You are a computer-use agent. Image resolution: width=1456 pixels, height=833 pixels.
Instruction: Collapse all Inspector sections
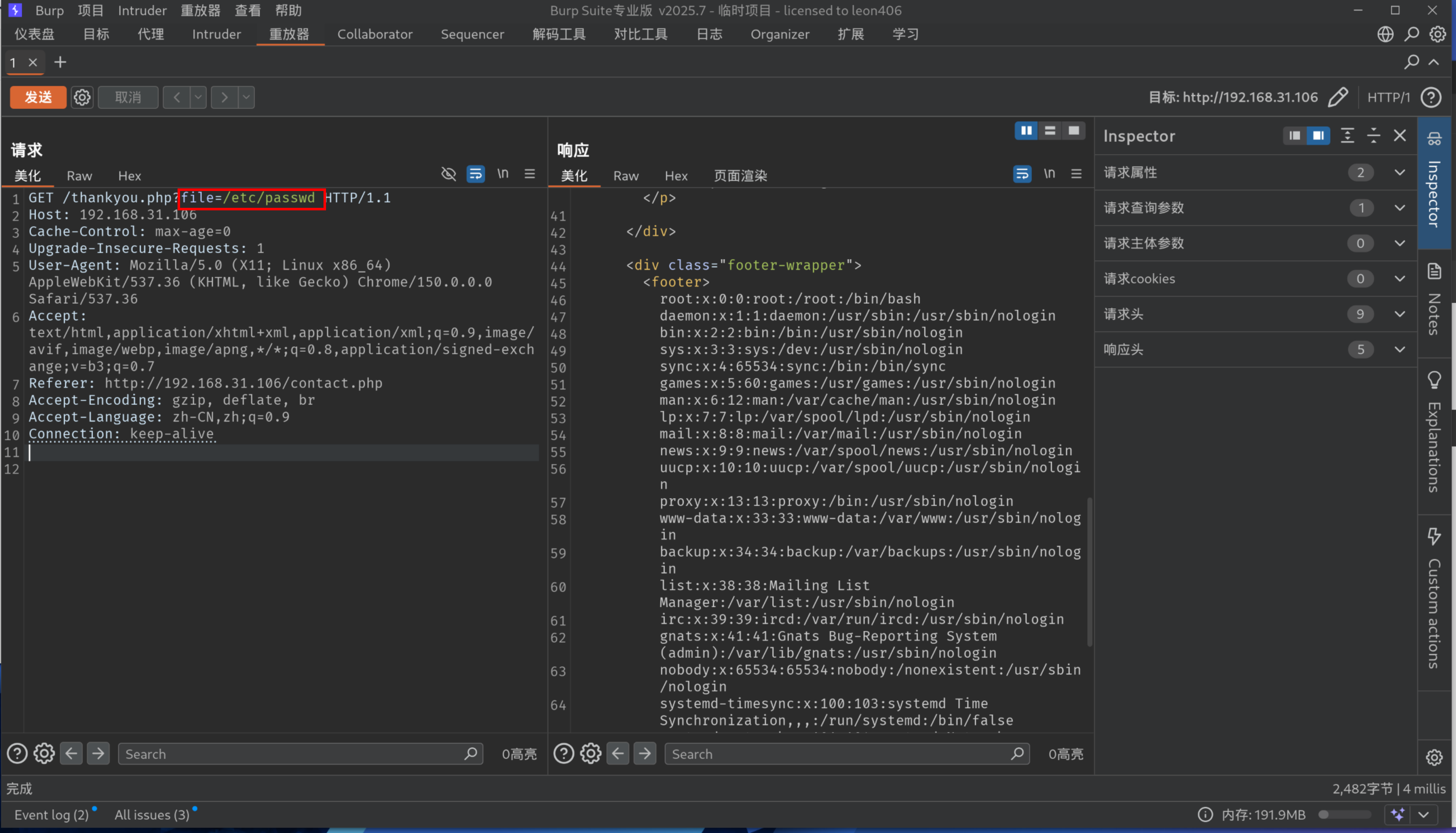[x=1374, y=136]
